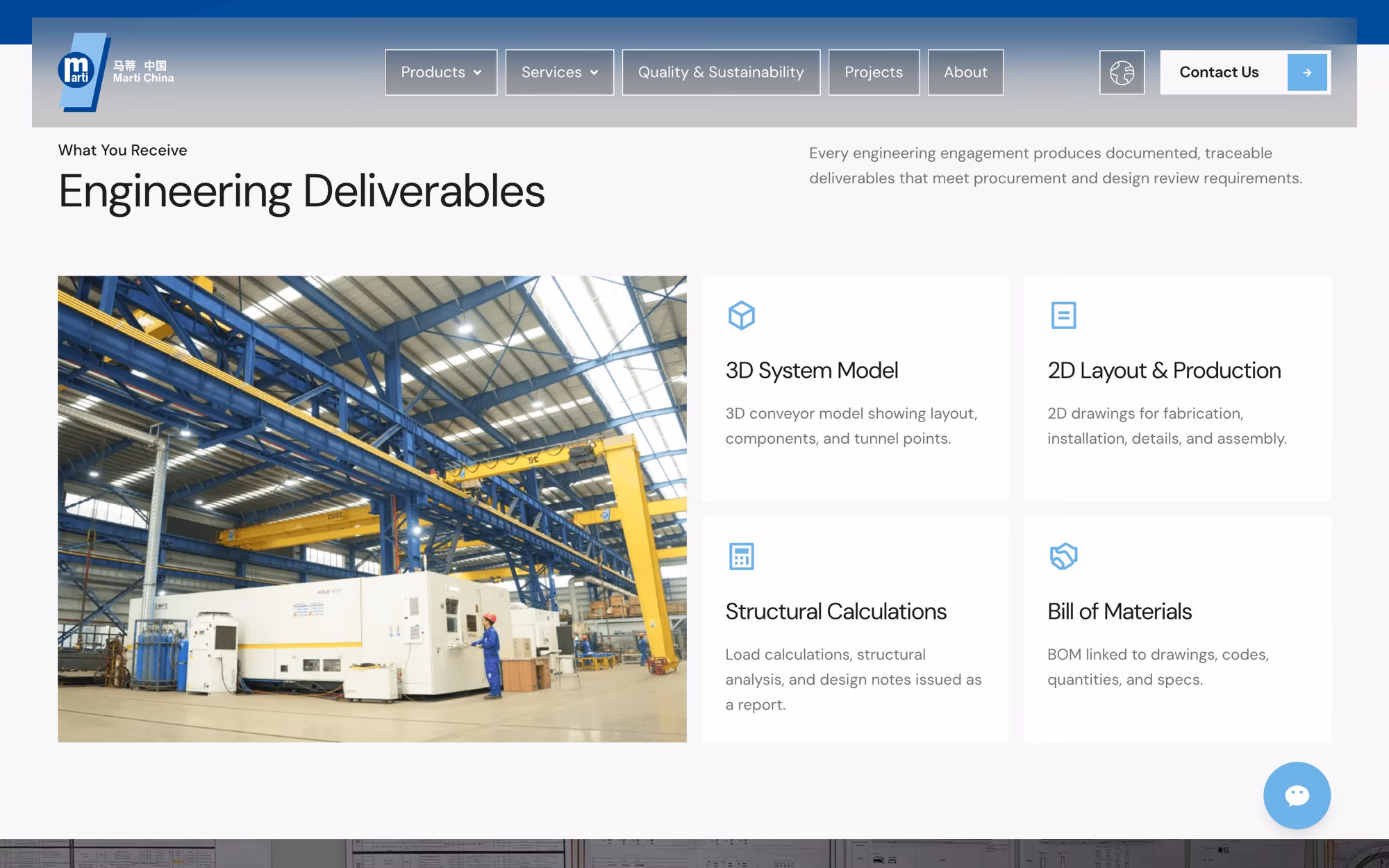Viewport: 1389px width, 868px height.
Task: Click the handshake icon above Bill of Materials
Action: [x=1063, y=556]
